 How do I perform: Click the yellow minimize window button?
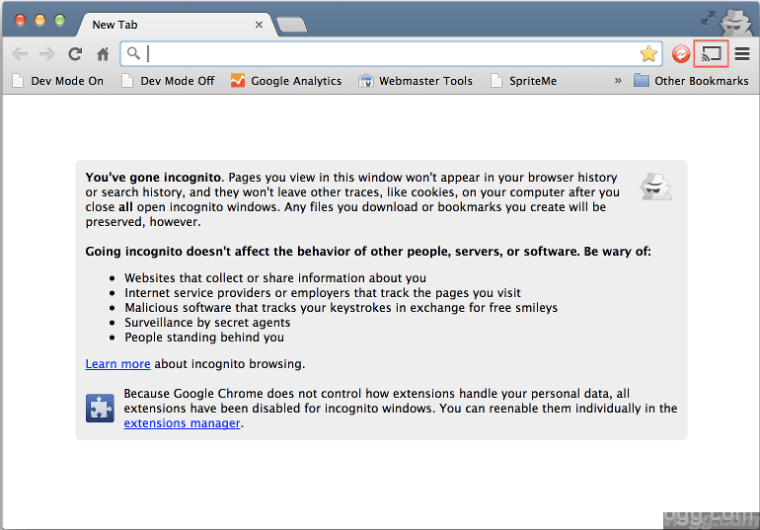(x=40, y=20)
